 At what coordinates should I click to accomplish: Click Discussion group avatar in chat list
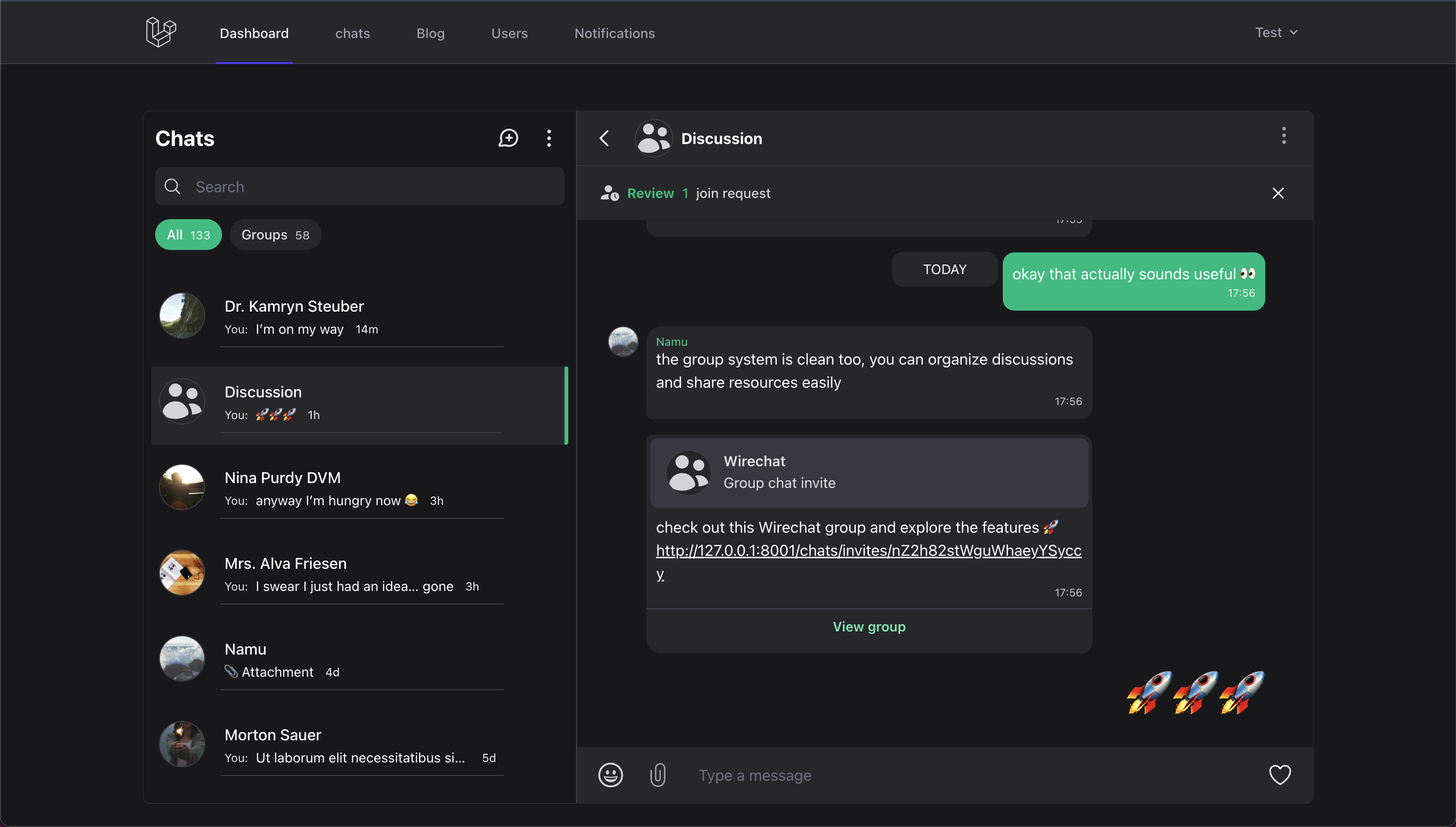(x=182, y=402)
